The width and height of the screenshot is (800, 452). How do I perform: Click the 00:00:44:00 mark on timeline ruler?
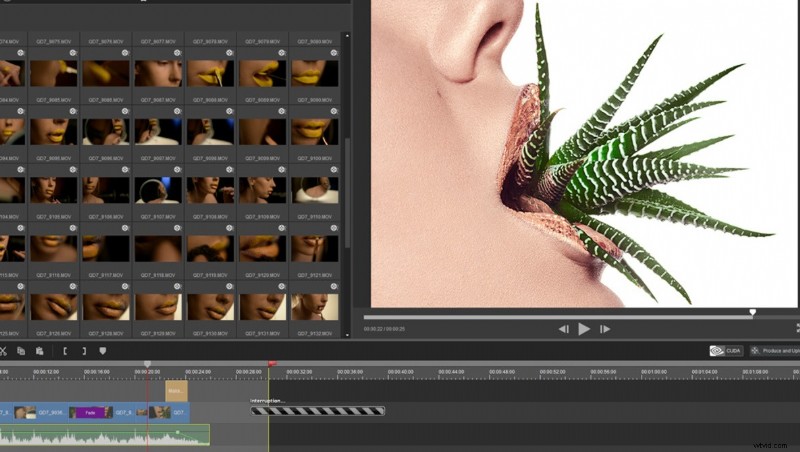tap(451, 372)
